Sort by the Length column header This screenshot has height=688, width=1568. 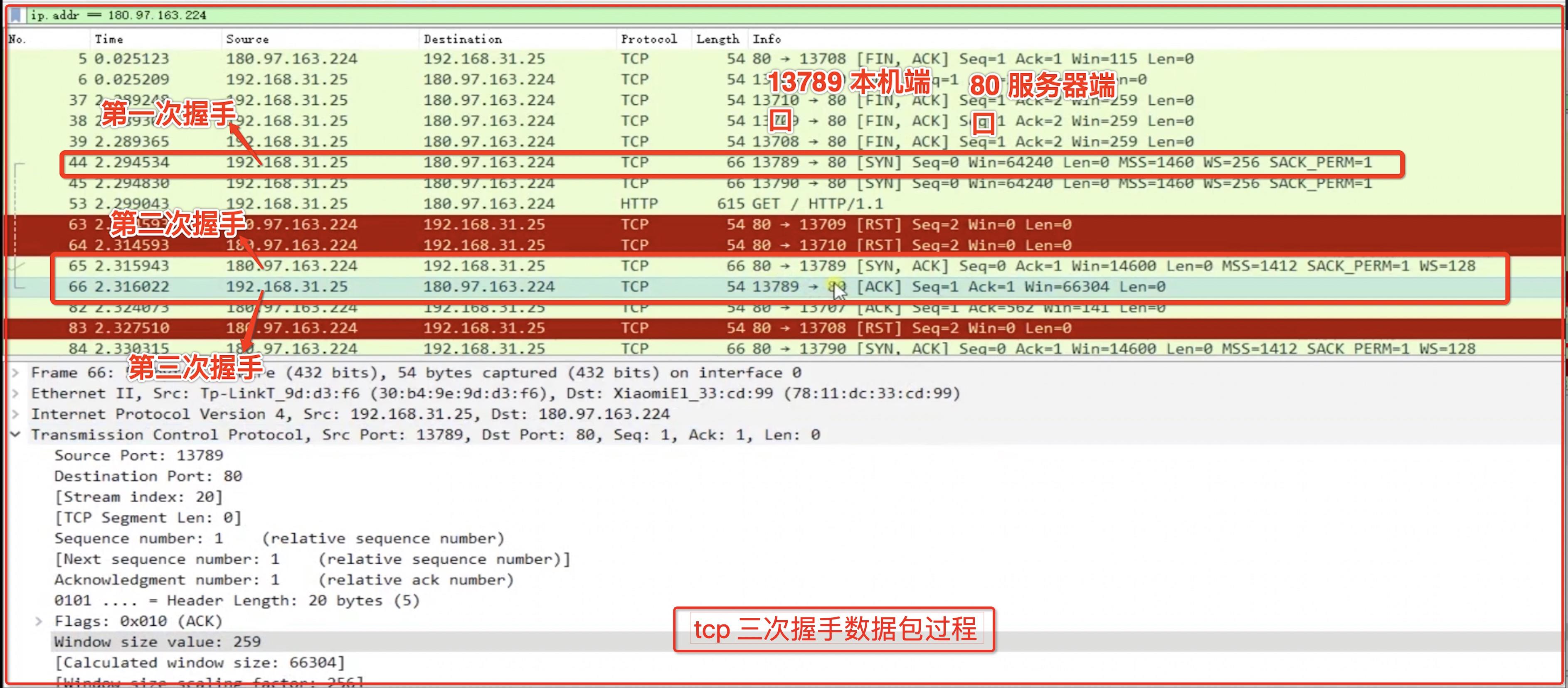click(719, 39)
